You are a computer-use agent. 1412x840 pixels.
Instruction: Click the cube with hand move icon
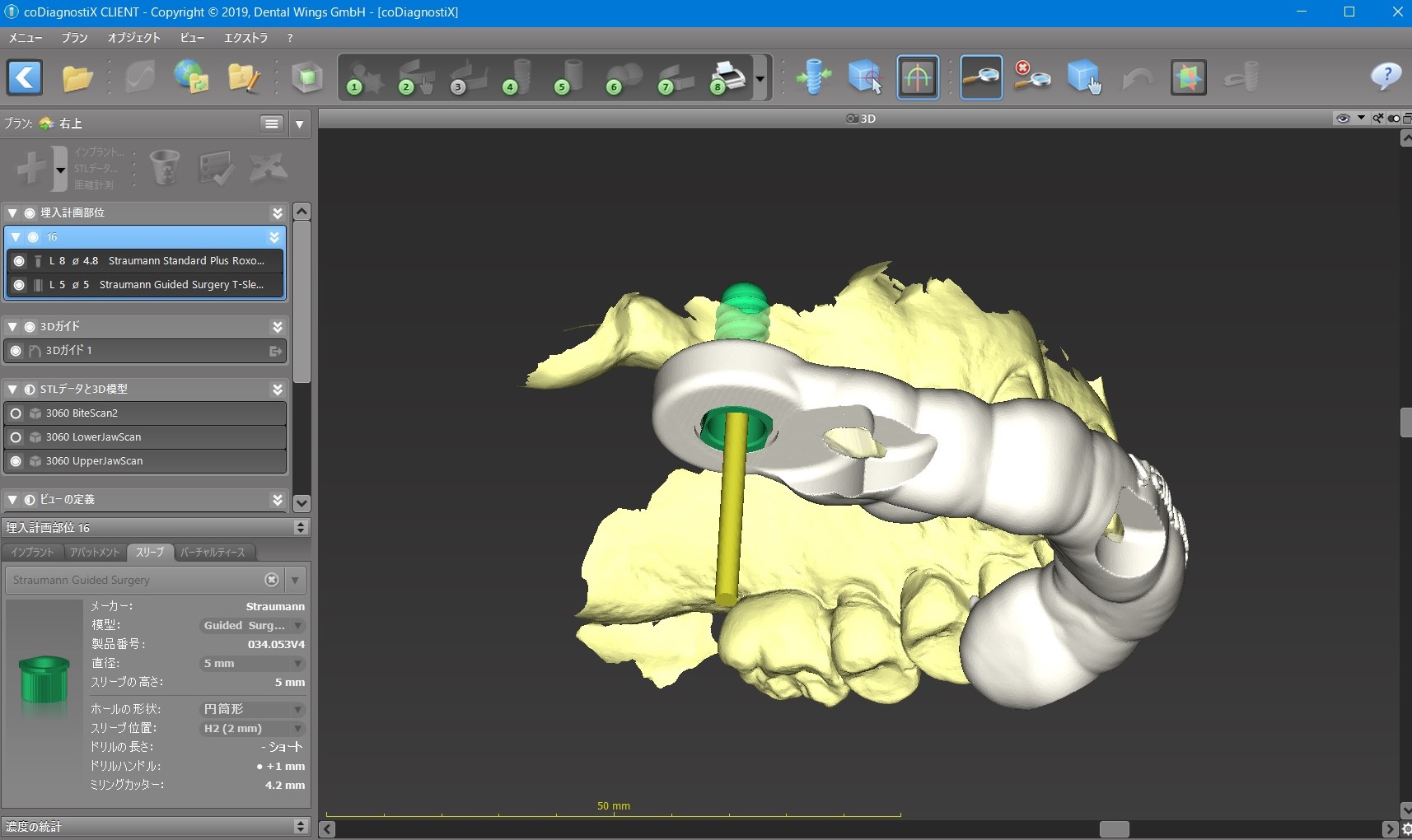(1084, 77)
